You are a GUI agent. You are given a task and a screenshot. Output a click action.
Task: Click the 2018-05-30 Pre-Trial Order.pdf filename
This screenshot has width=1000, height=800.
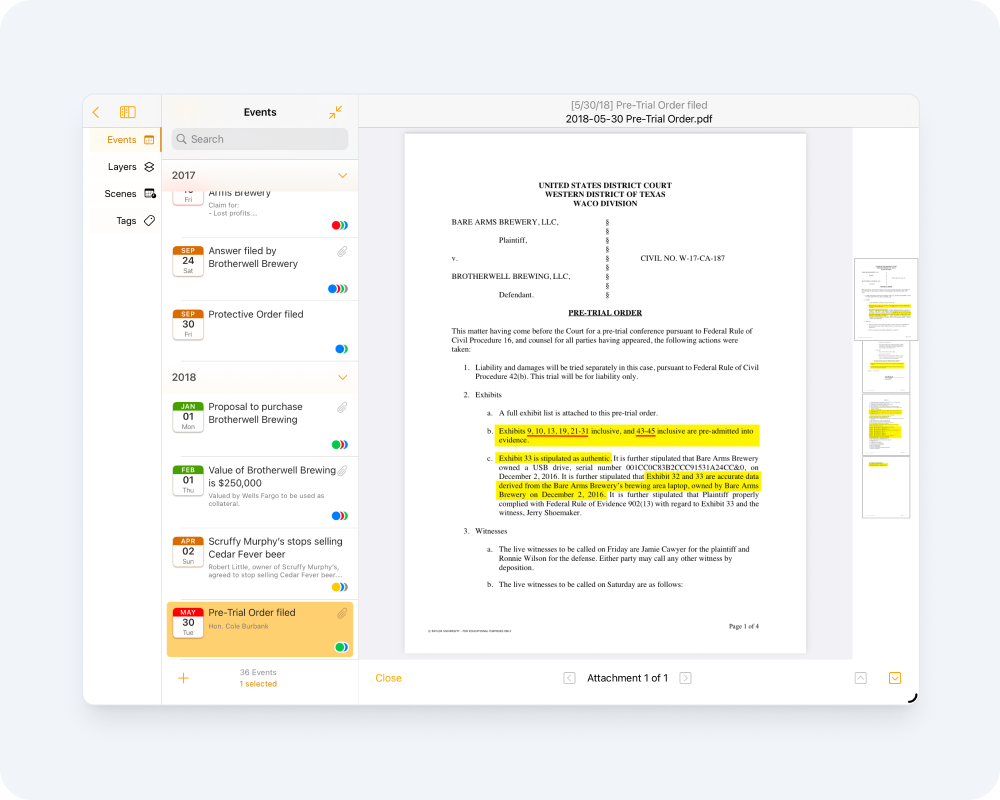[x=639, y=119]
